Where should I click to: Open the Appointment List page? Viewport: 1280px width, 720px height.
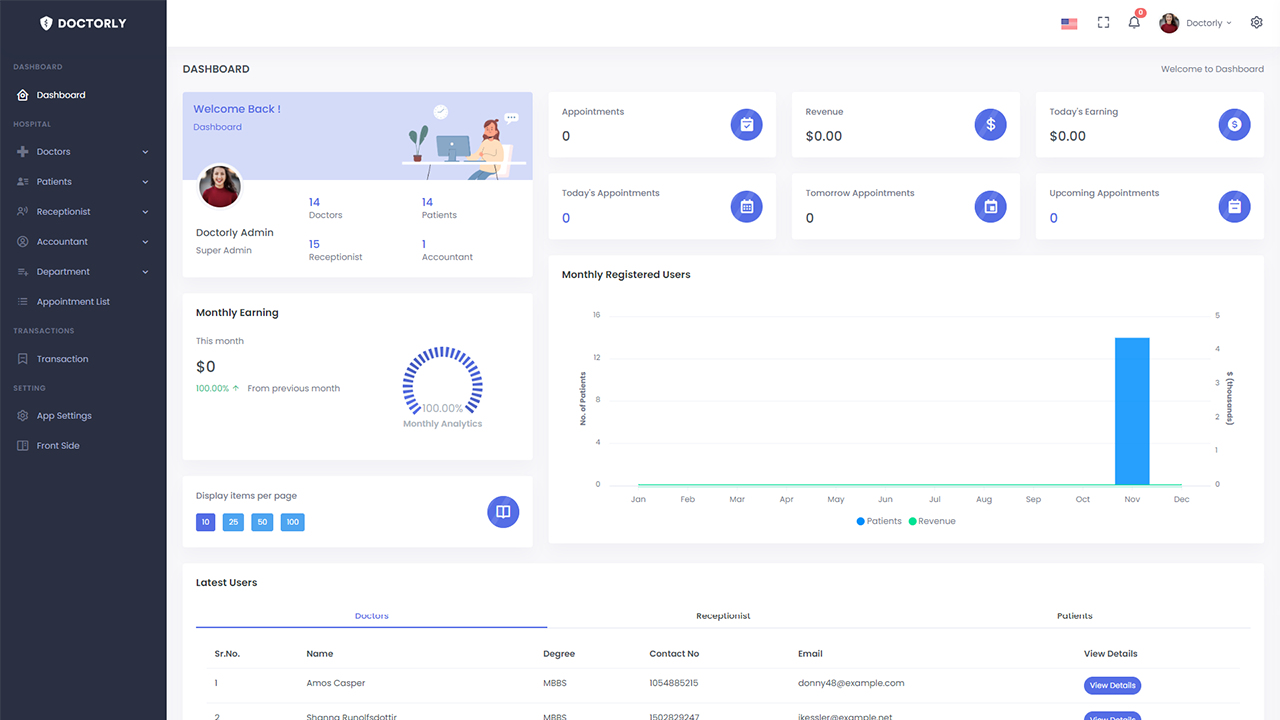pos(72,301)
